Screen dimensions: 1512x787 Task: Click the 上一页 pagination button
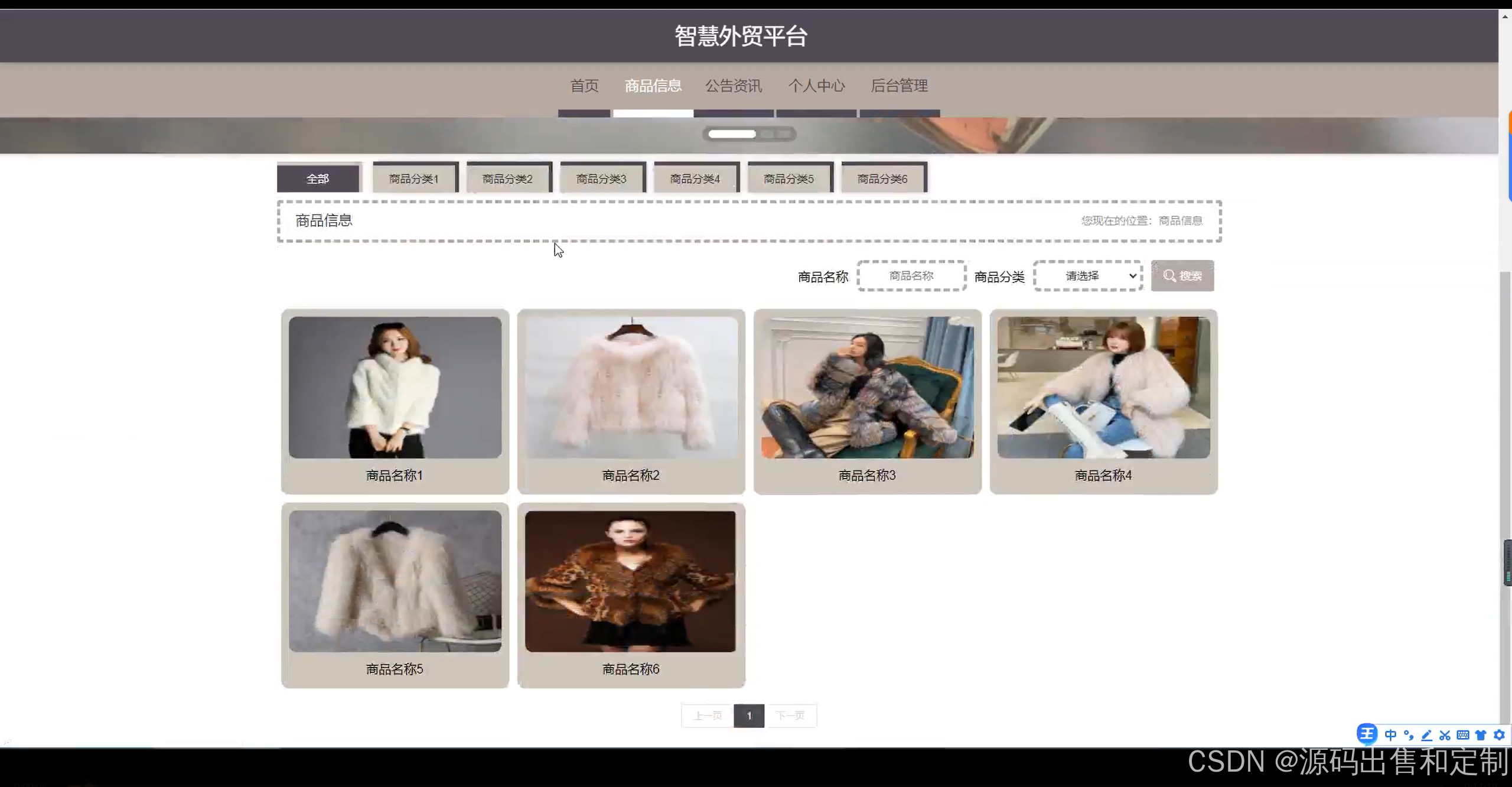tap(708, 716)
